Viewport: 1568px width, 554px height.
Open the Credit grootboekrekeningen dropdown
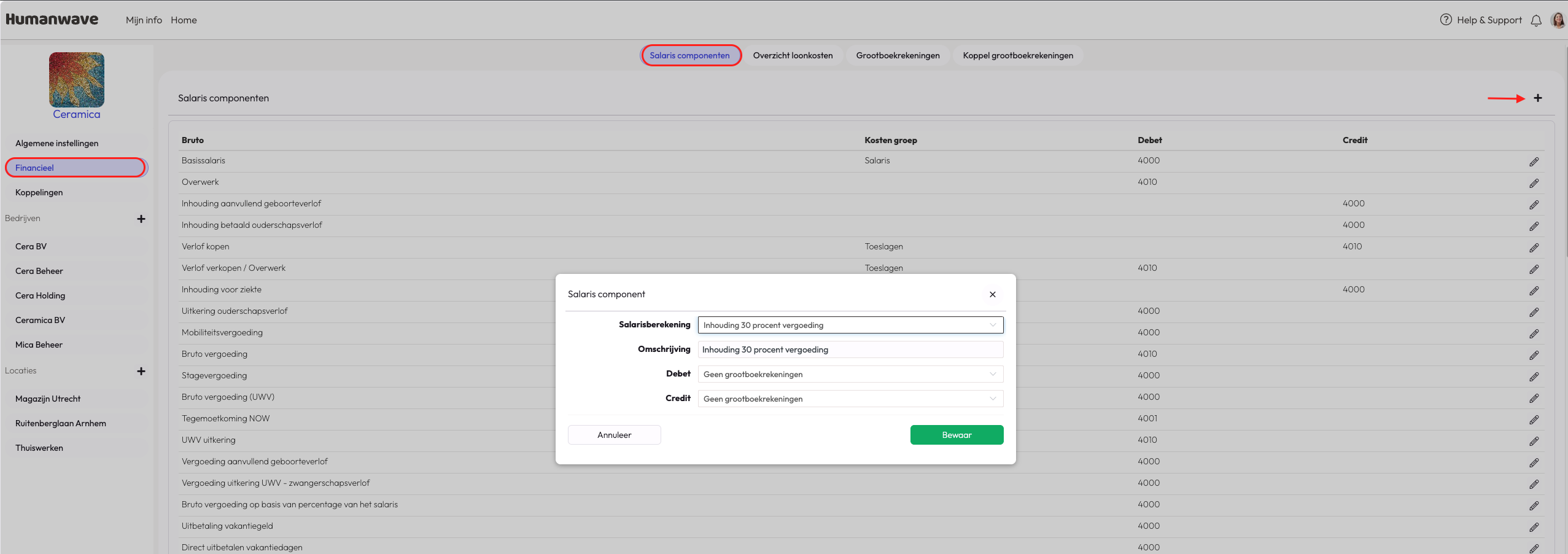(850, 399)
